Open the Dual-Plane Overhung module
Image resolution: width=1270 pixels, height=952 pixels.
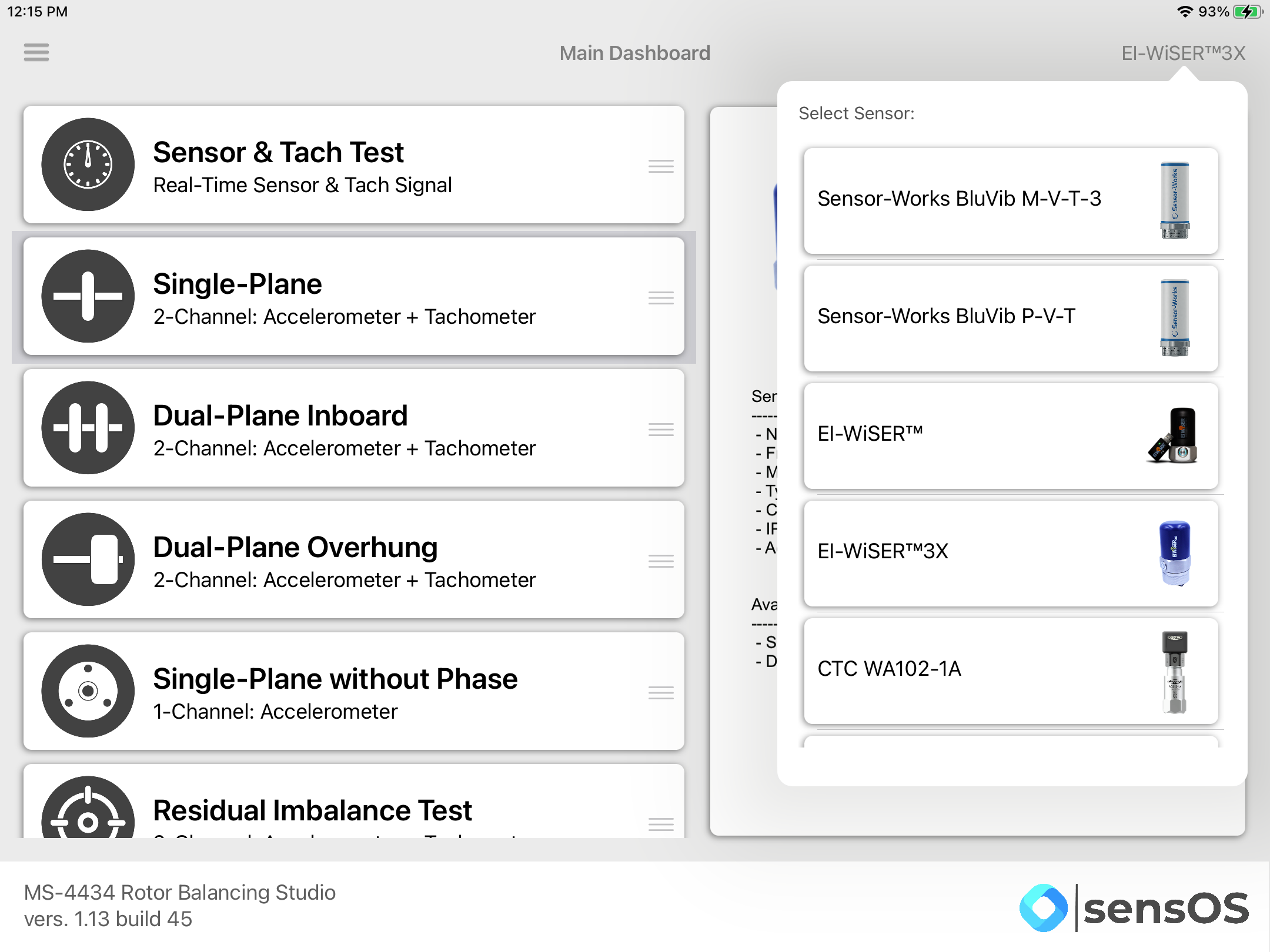tap(354, 559)
